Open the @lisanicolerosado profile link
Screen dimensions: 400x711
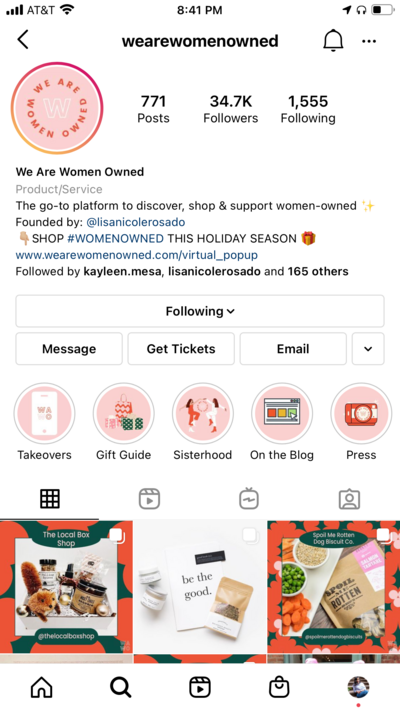[x=136, y=222]
